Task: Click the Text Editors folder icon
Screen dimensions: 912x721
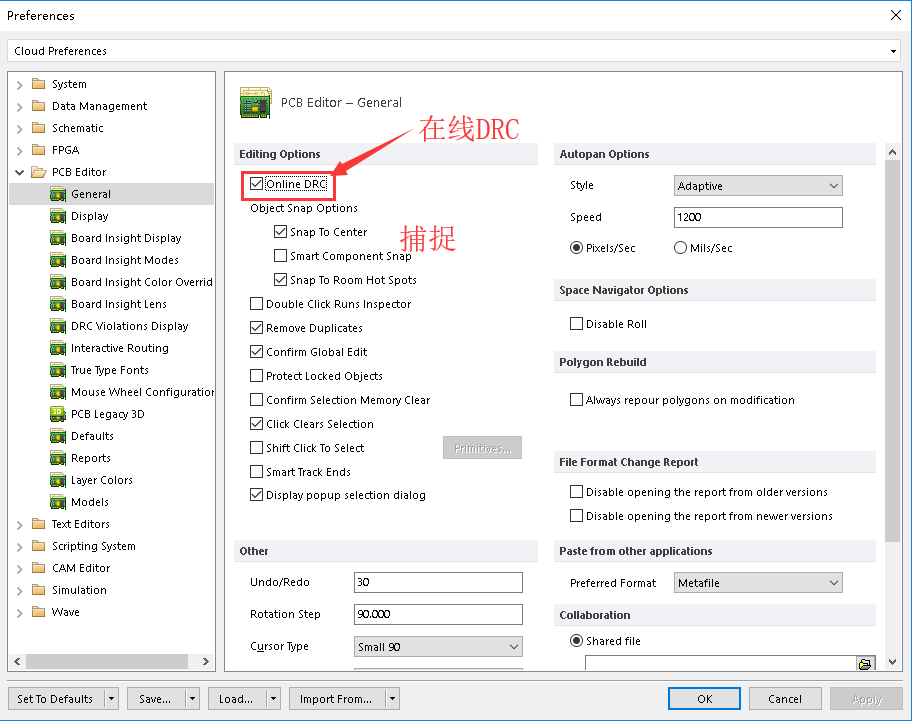Action: click(38, 524)
